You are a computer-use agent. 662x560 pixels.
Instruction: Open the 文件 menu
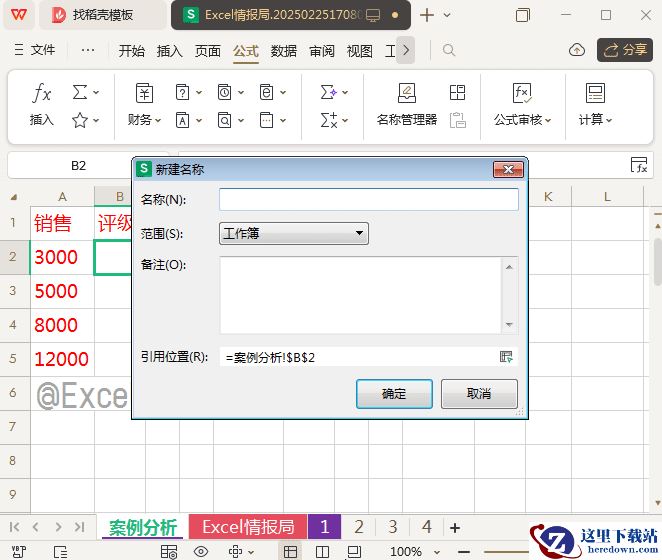click(35, 50)
